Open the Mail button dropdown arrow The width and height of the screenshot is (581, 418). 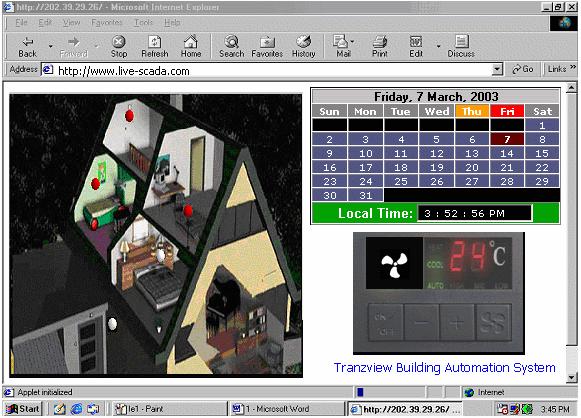coord(352,42)
